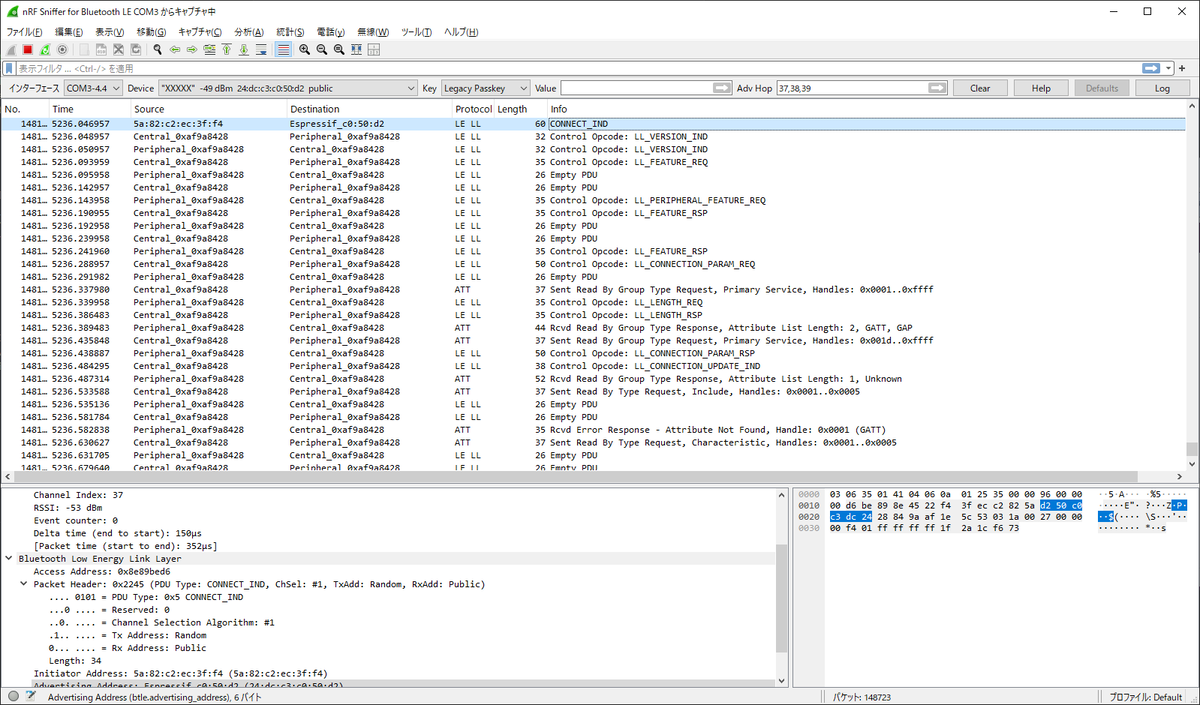Open the 分析(A) menu
The height and width of the screenshot is (705, 1200).
click(x=247, y=32)
